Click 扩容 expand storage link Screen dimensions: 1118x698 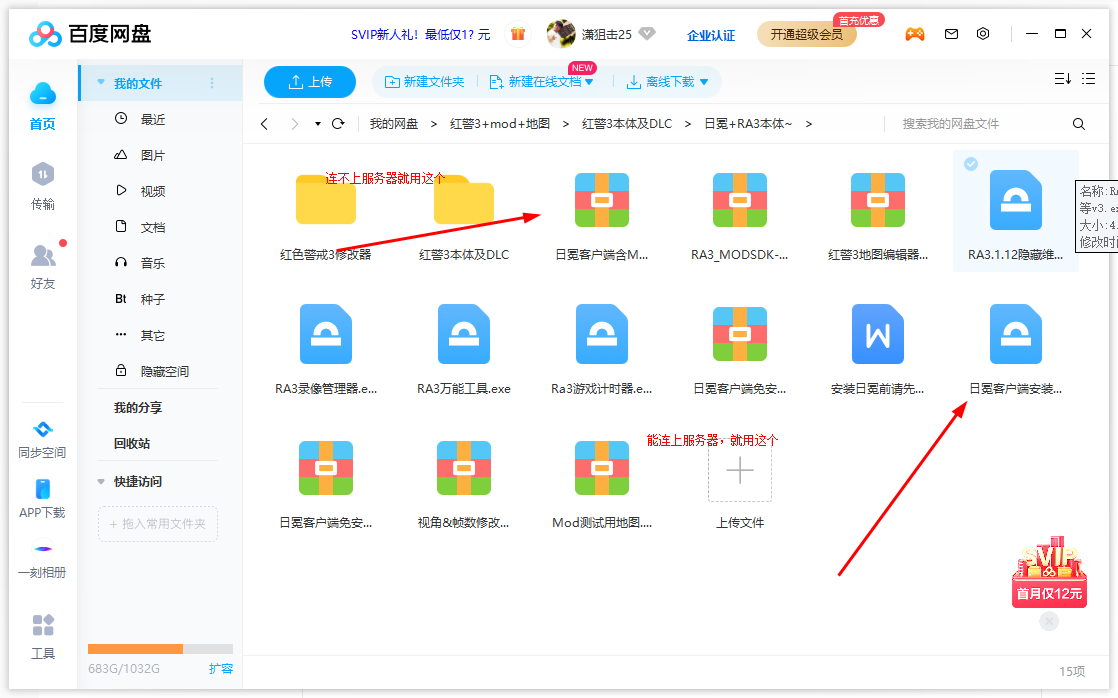[x=221, y=669]
